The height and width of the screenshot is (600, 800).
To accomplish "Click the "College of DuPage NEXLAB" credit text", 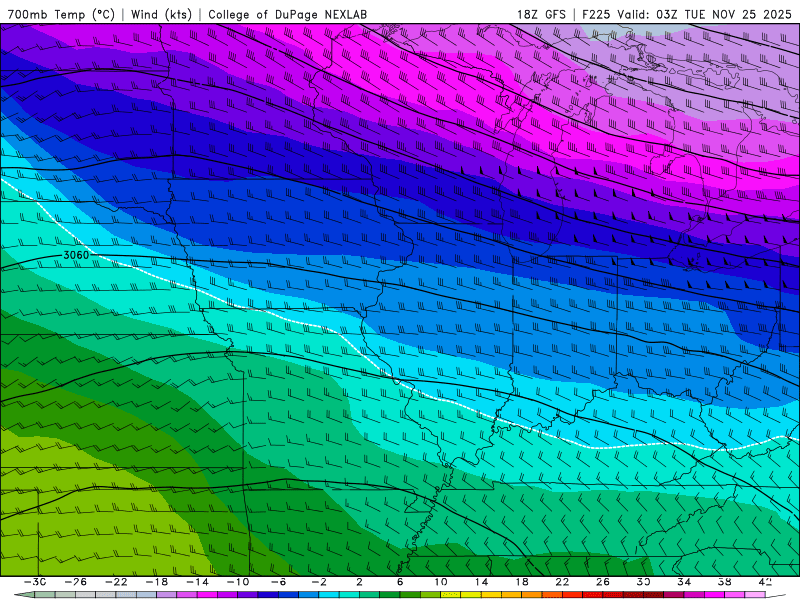I will 287,14.
